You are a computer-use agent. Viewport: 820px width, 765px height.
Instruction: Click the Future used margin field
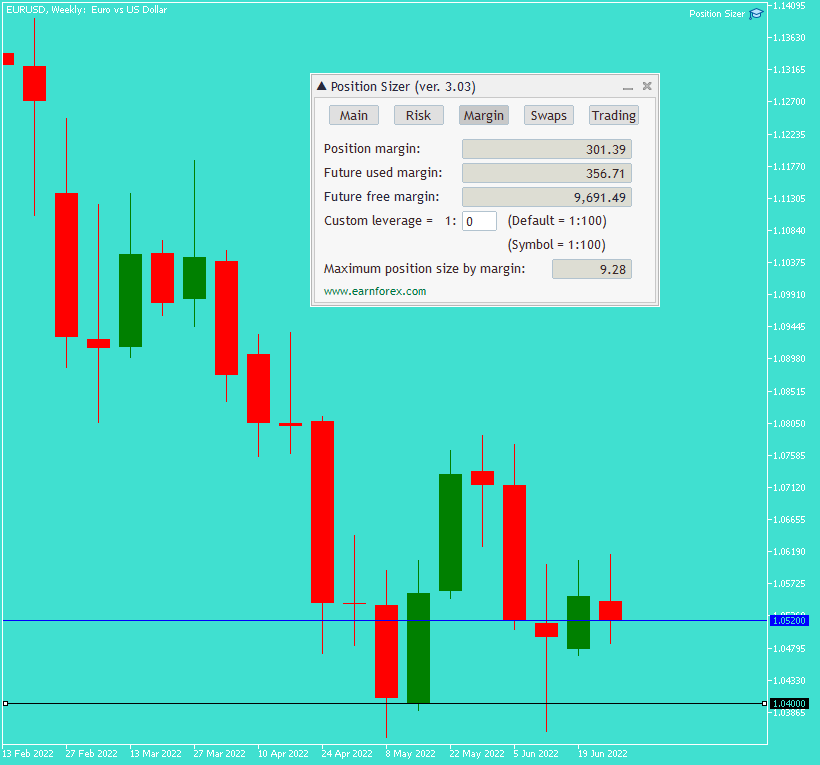tap(546, 172)
